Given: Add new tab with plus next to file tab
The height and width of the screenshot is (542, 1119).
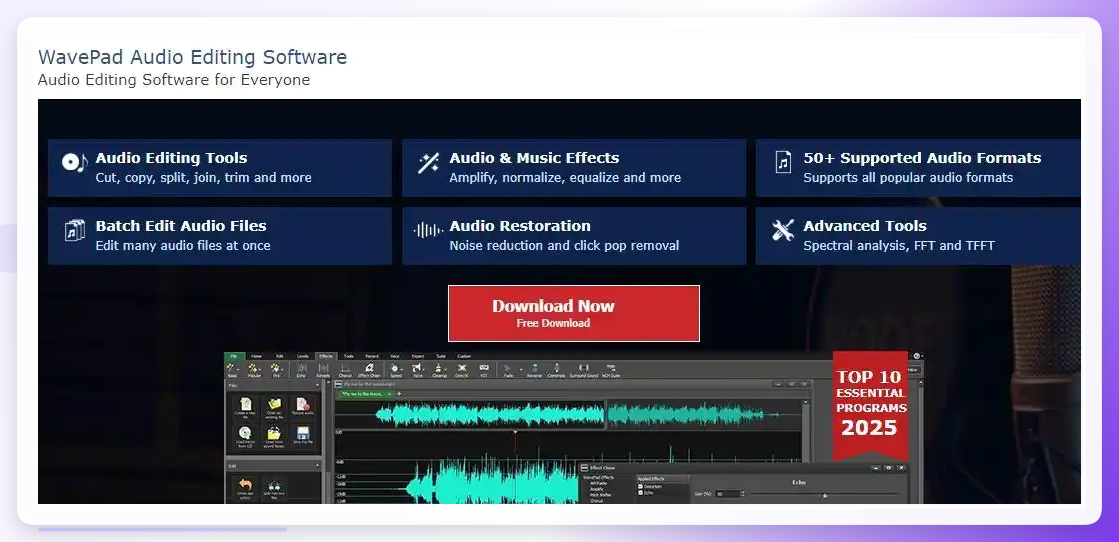Looking at the screenshot, I should click(x=399, y=393).
